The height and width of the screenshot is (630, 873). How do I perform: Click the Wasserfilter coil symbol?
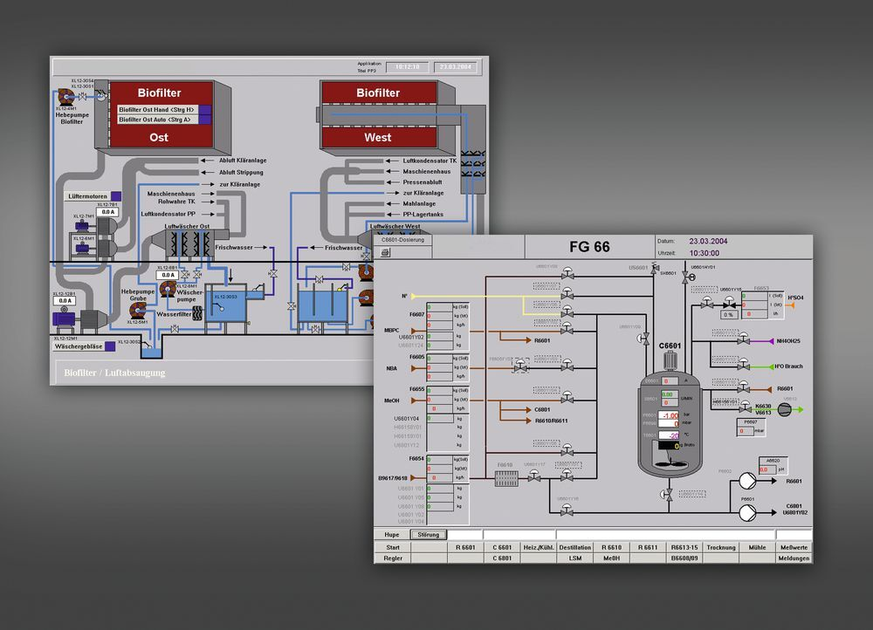tap(198, 313)
